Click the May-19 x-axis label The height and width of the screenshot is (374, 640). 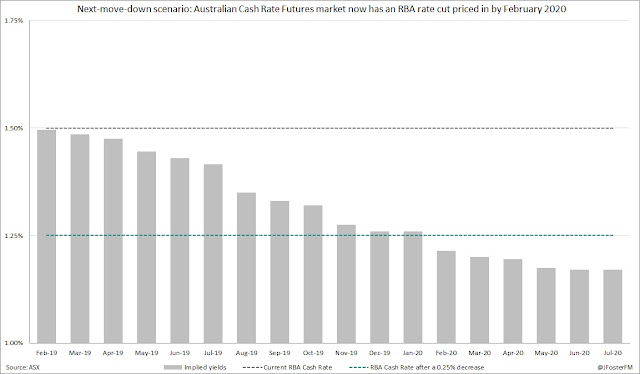tap(147, 353)
